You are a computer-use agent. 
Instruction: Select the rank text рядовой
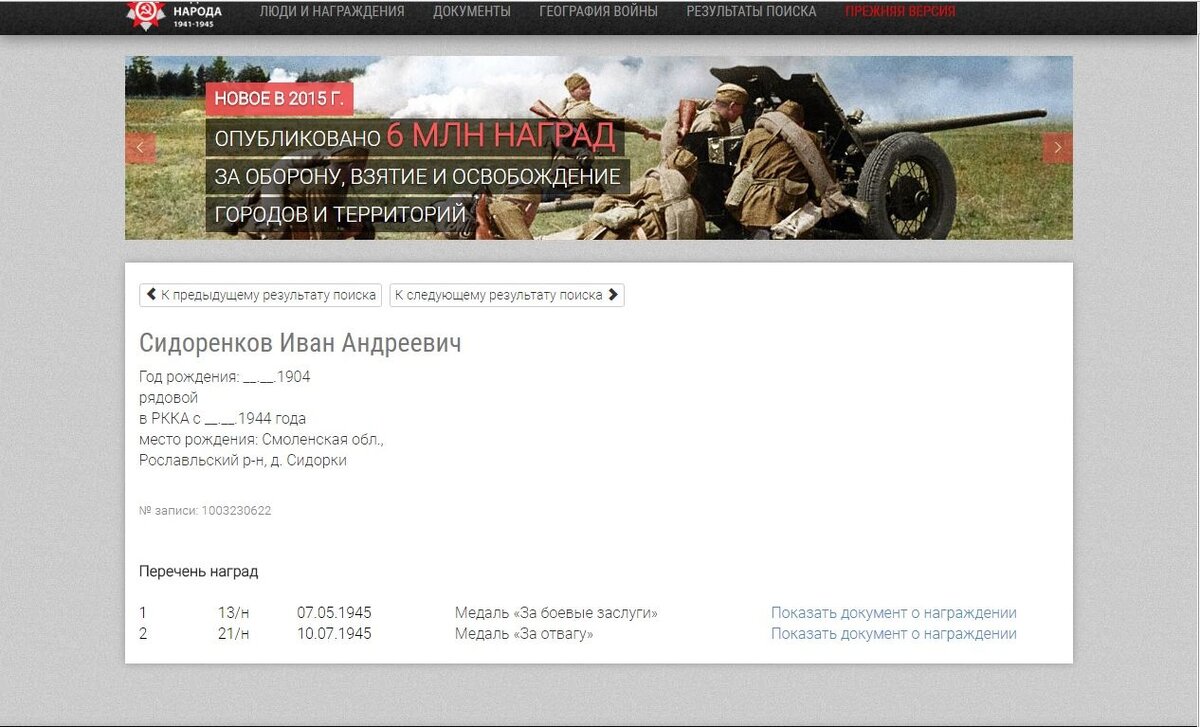tap(168, 398)
